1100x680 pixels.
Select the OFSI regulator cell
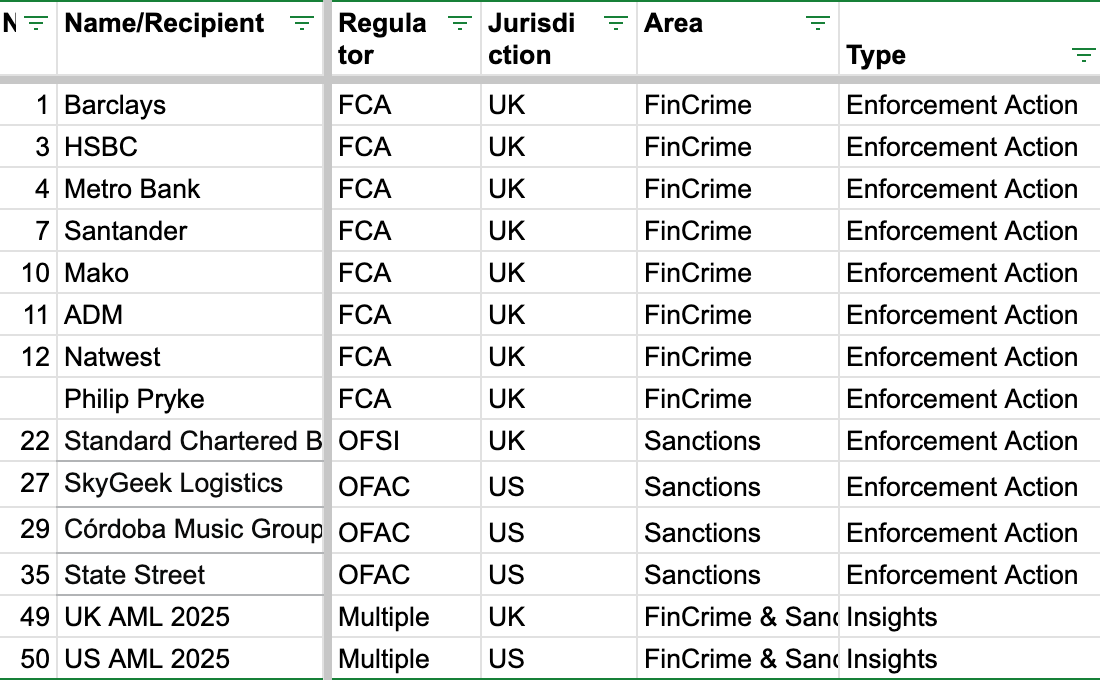[x=405, y=441]
